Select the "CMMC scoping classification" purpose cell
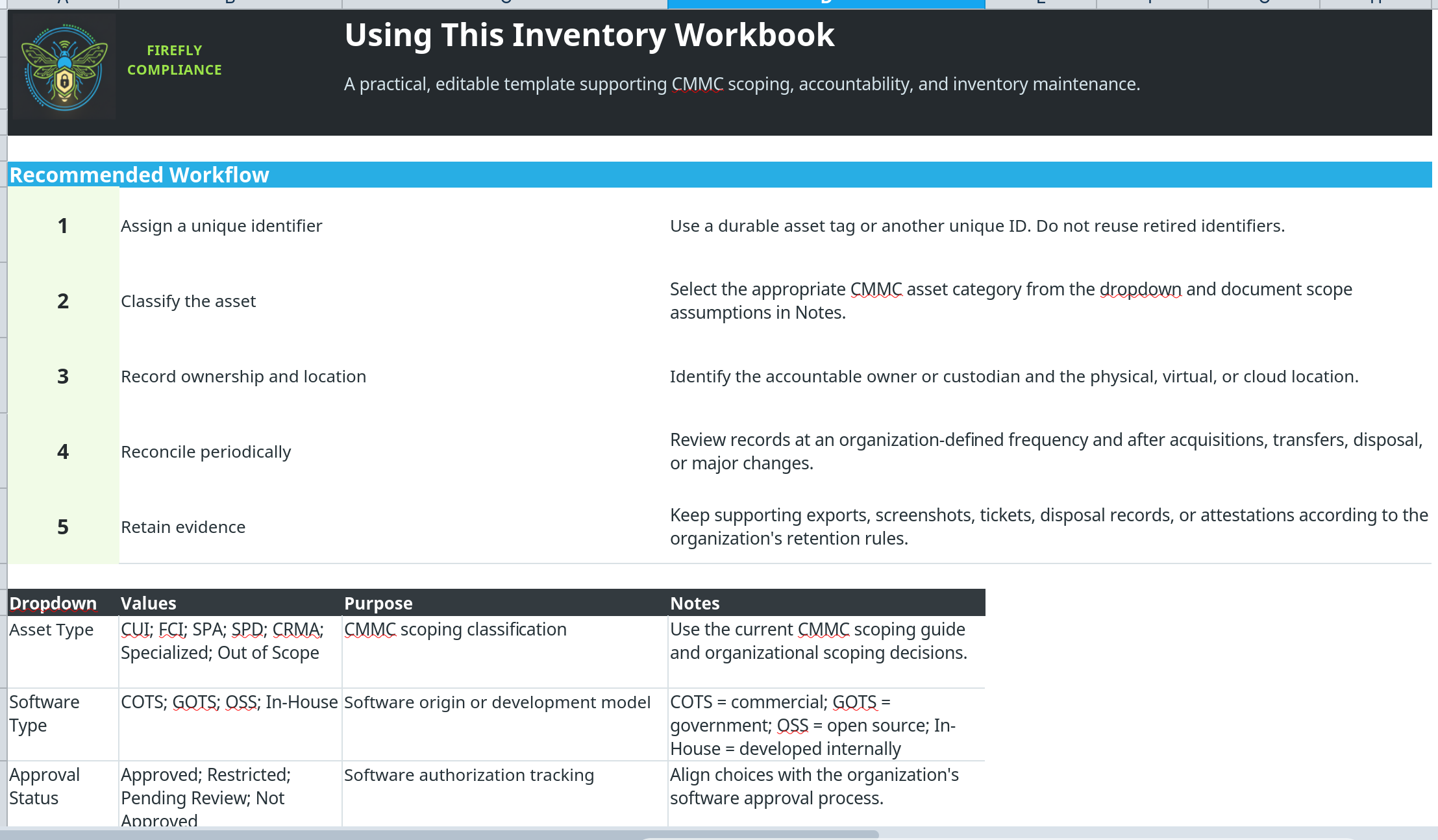The image size is (1438, 840). [505, 652]
